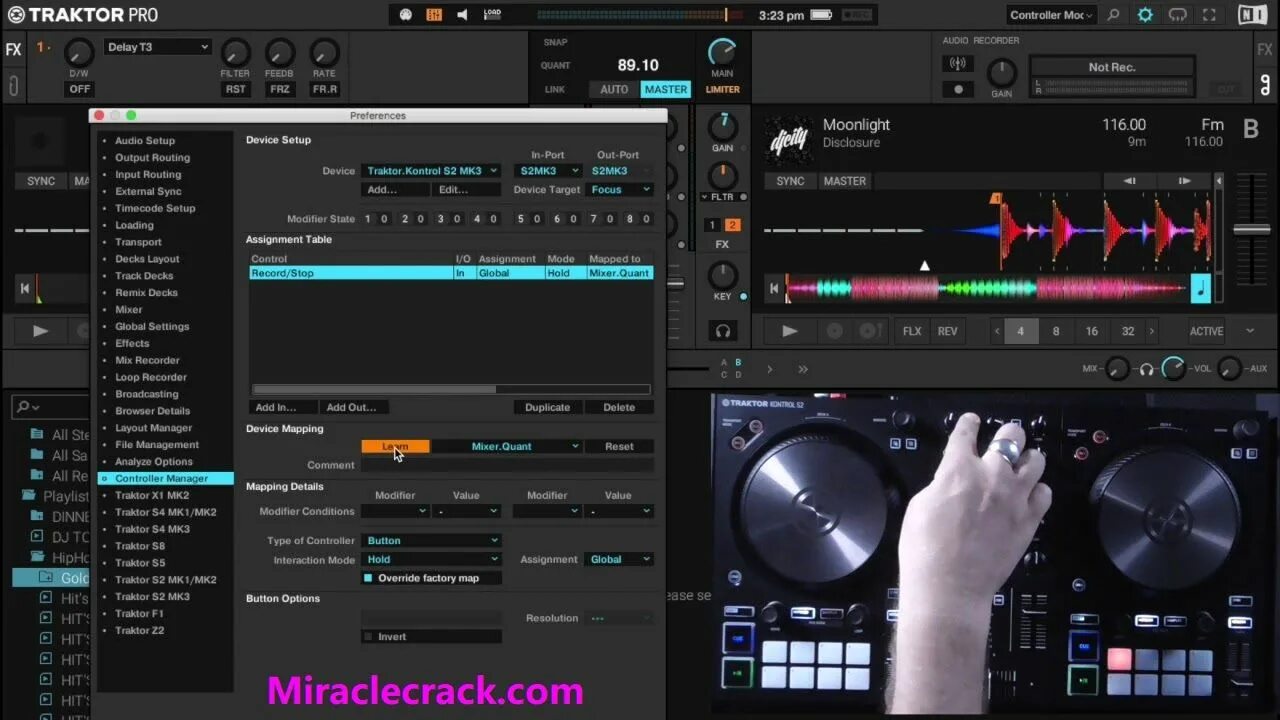Screen dimensions: 1280x720
Task: Toggle fullscreen icon in the header
Action: click(1211, 15)
